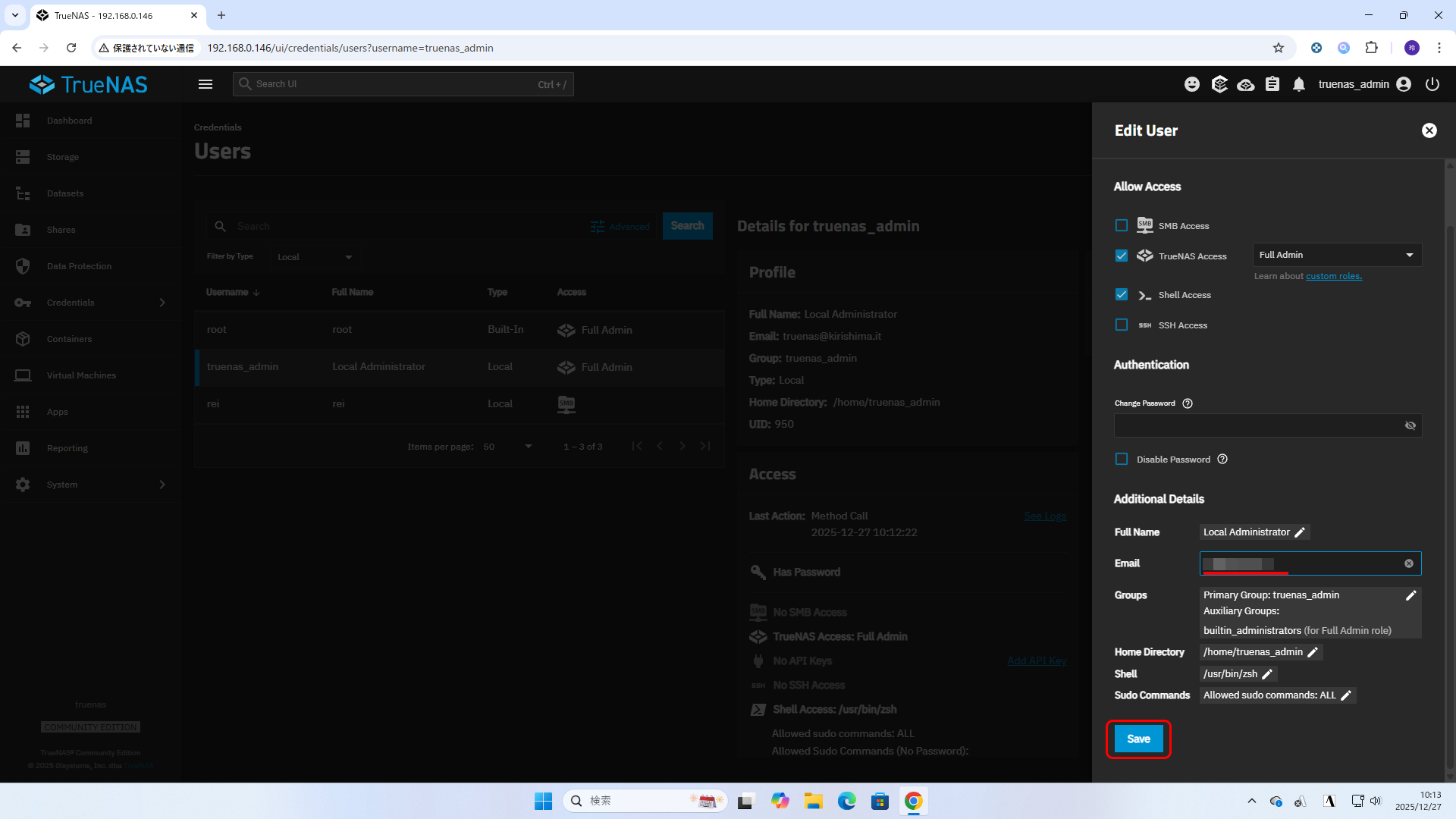Click the pencil icon beside Full Name
Viewport: 1456px width, 819px height.
pos(1300,532)
